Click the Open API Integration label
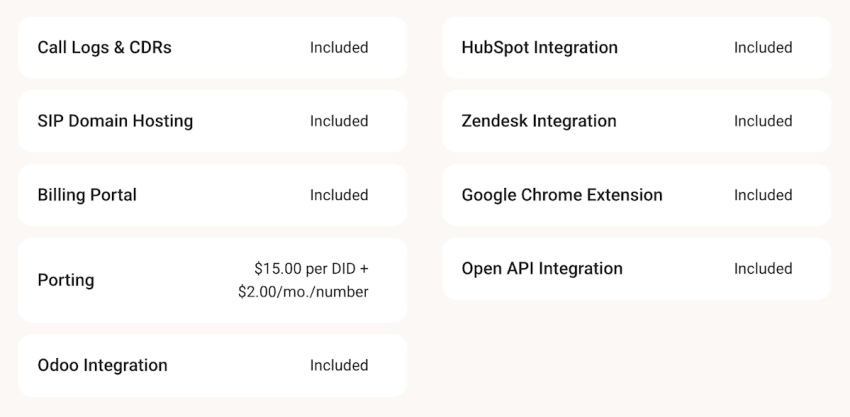850x417 pixels. 542,269
